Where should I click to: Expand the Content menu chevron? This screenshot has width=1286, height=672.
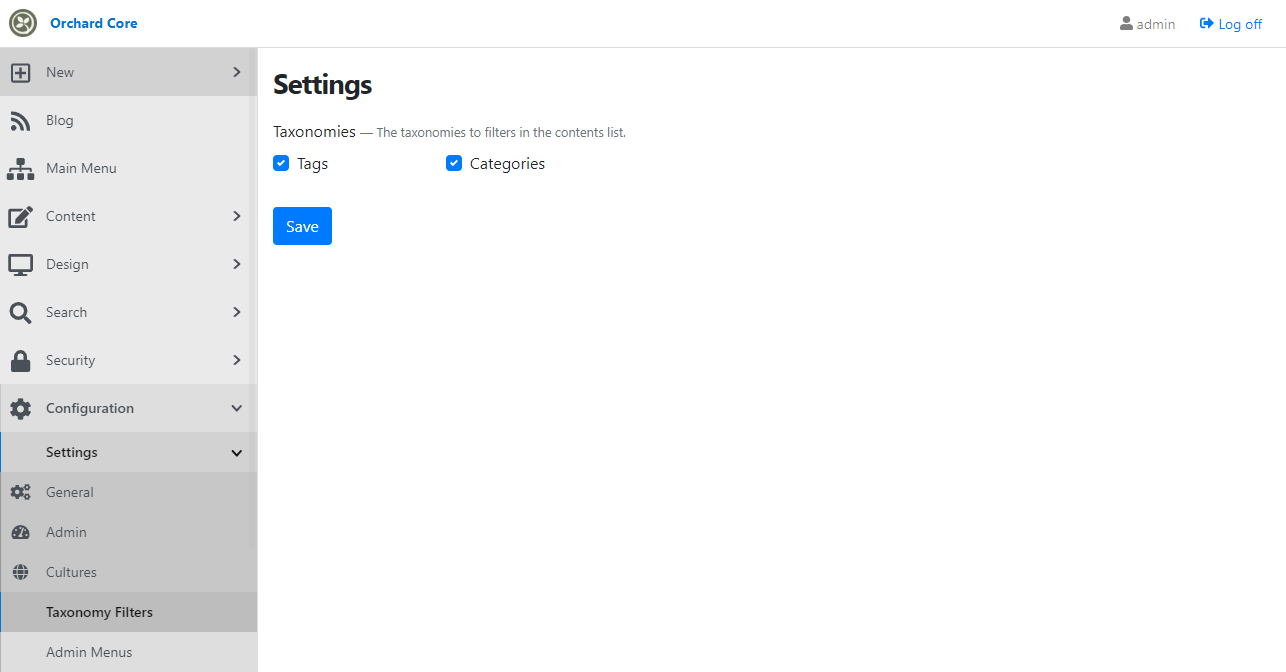coord(237,216)
